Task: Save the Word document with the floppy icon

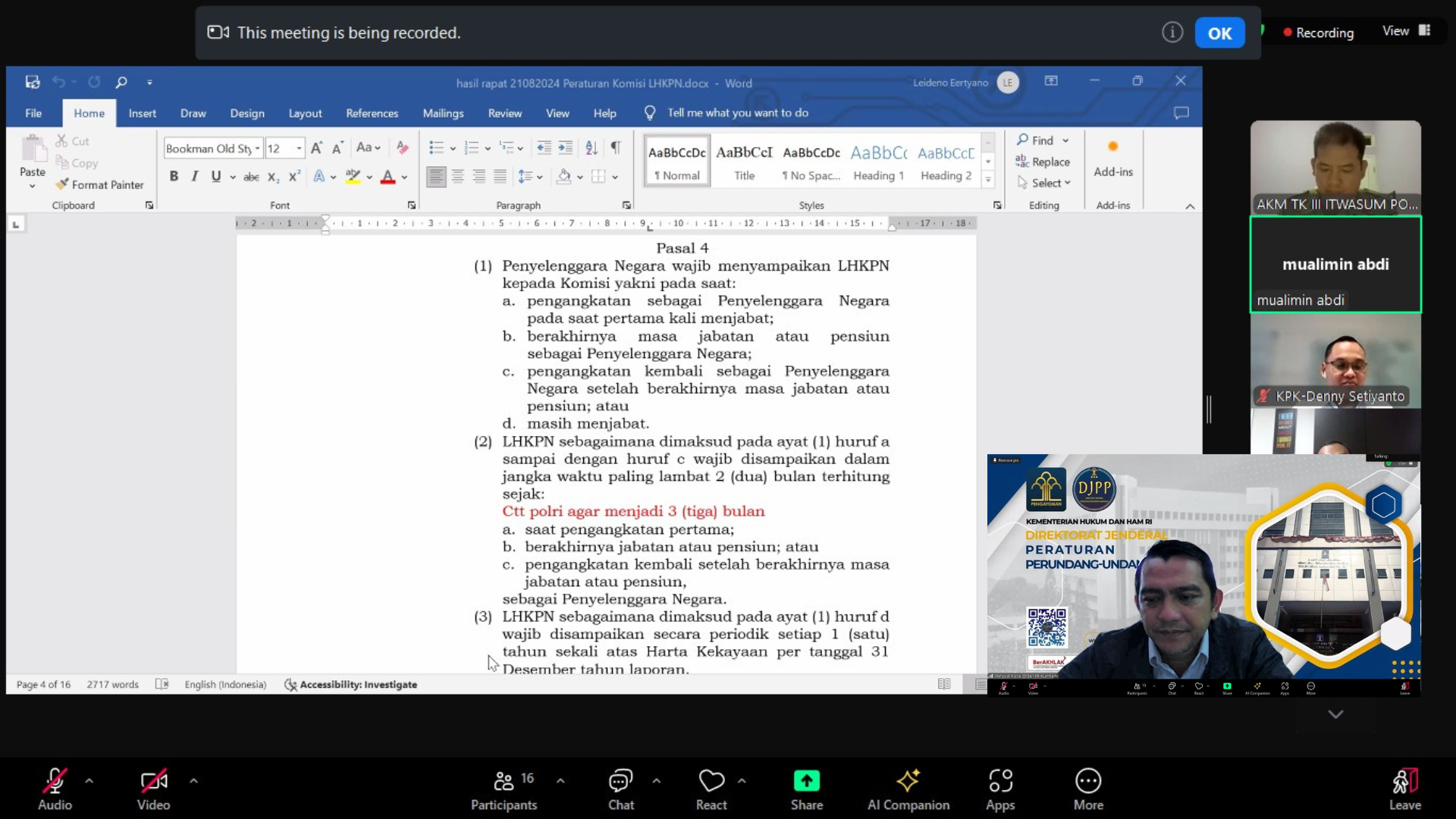Action: coord(33,82)
